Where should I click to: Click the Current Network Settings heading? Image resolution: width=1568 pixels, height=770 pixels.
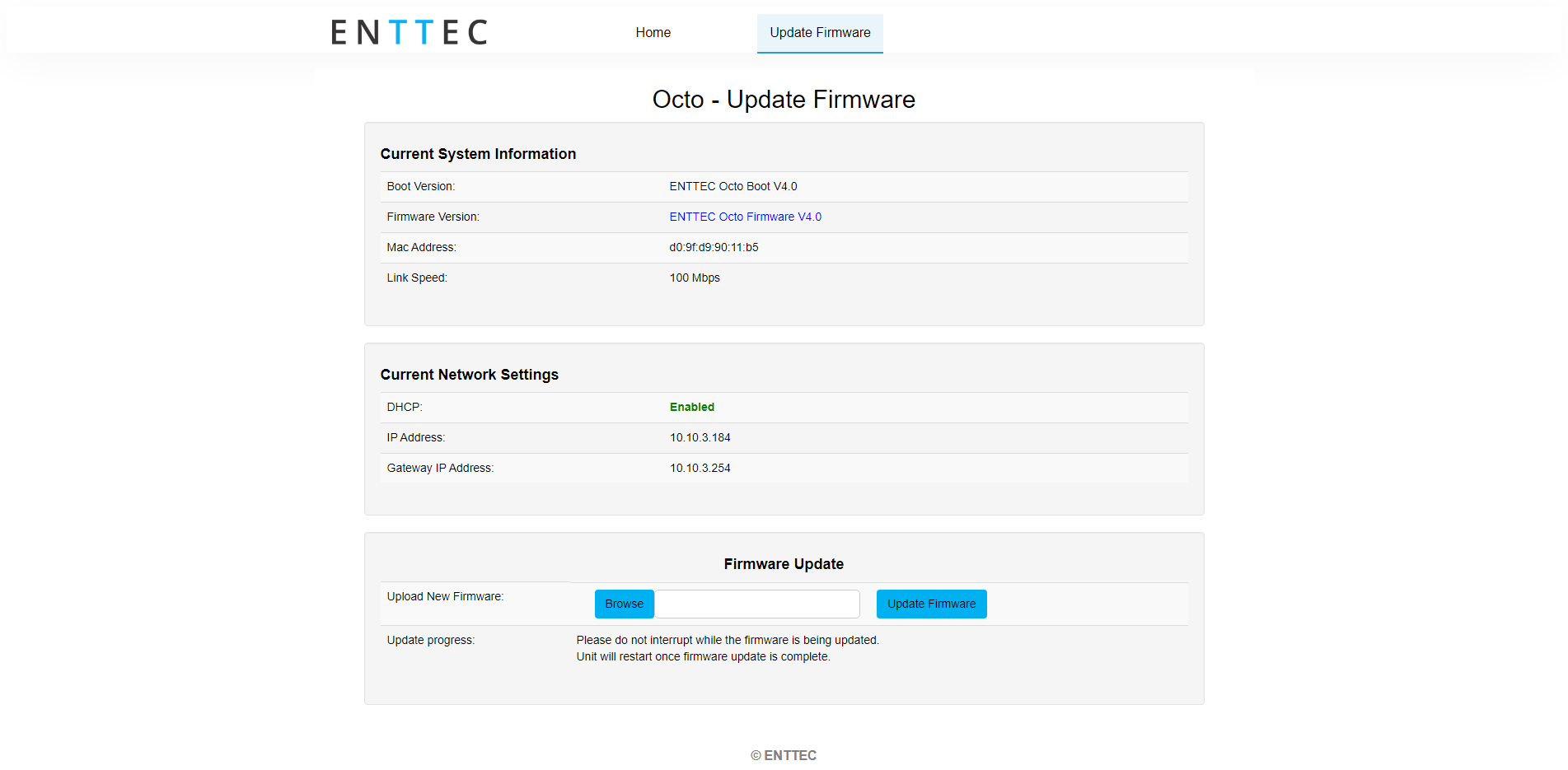470,375
